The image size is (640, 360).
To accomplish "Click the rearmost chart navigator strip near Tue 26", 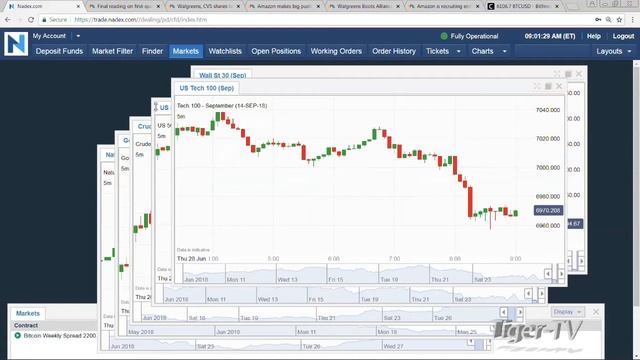I will [311, 345].
